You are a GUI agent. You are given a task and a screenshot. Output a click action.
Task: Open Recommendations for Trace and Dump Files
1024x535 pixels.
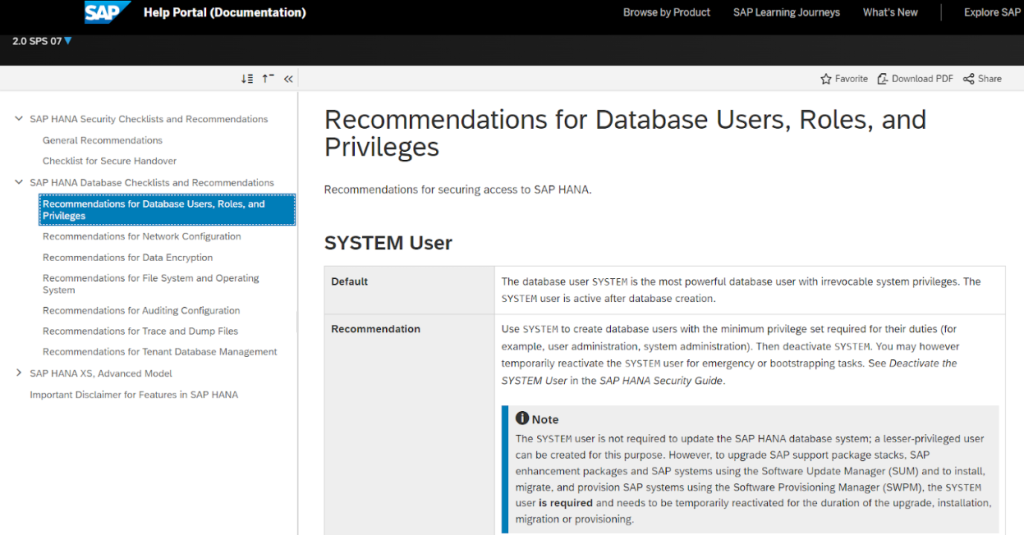tap(140, 331)
